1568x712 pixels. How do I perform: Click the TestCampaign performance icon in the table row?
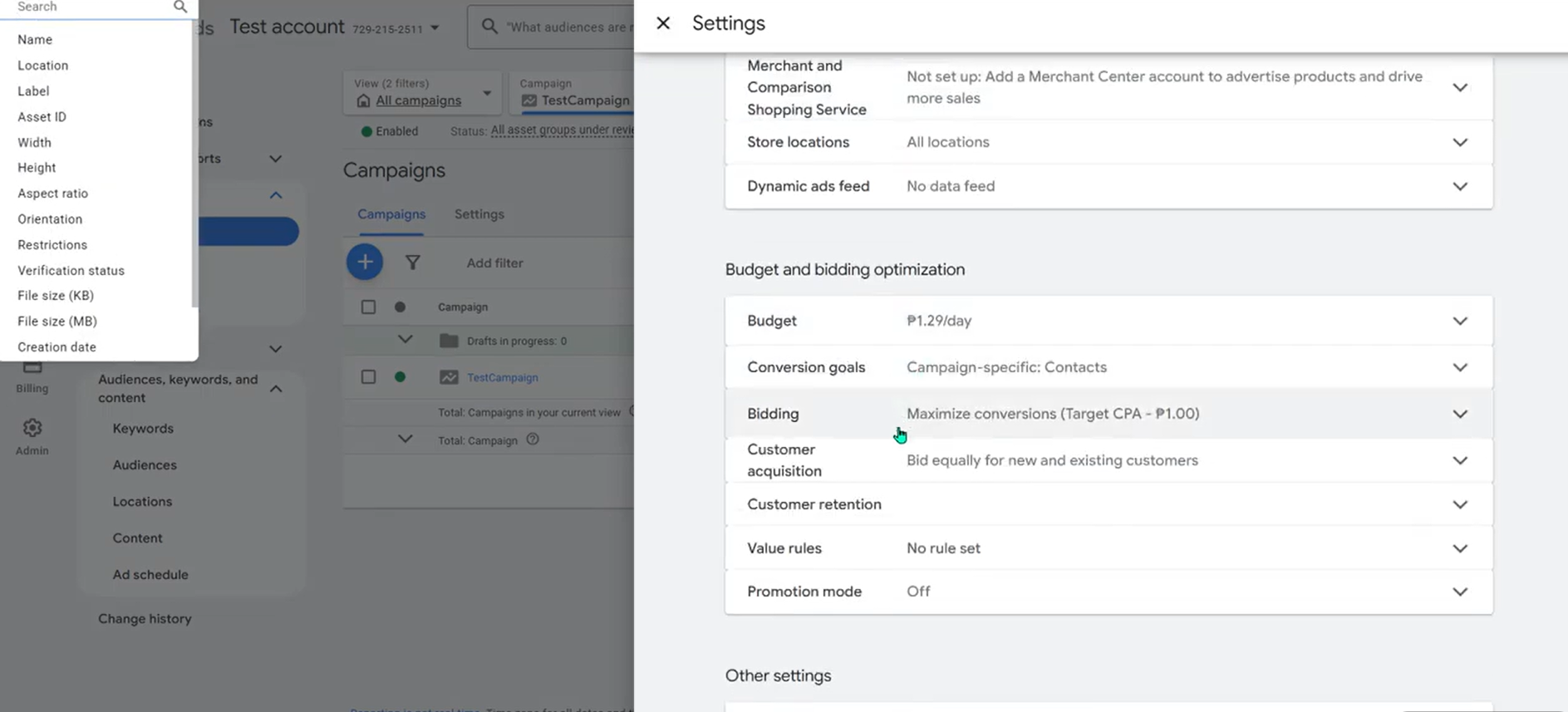pyautogui.click(x=449, y=377)
